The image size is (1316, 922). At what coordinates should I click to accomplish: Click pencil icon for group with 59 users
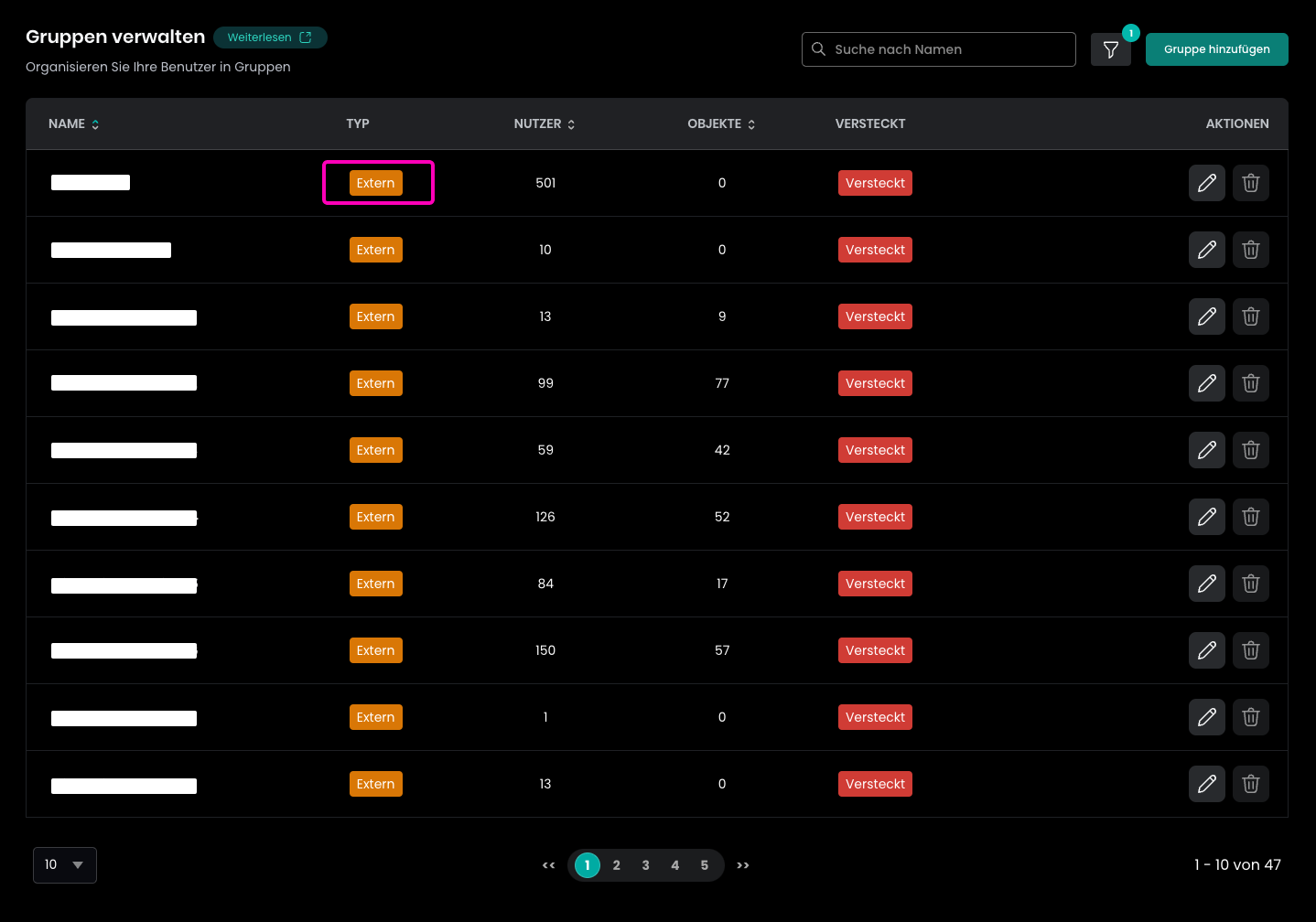(1206, 450)
